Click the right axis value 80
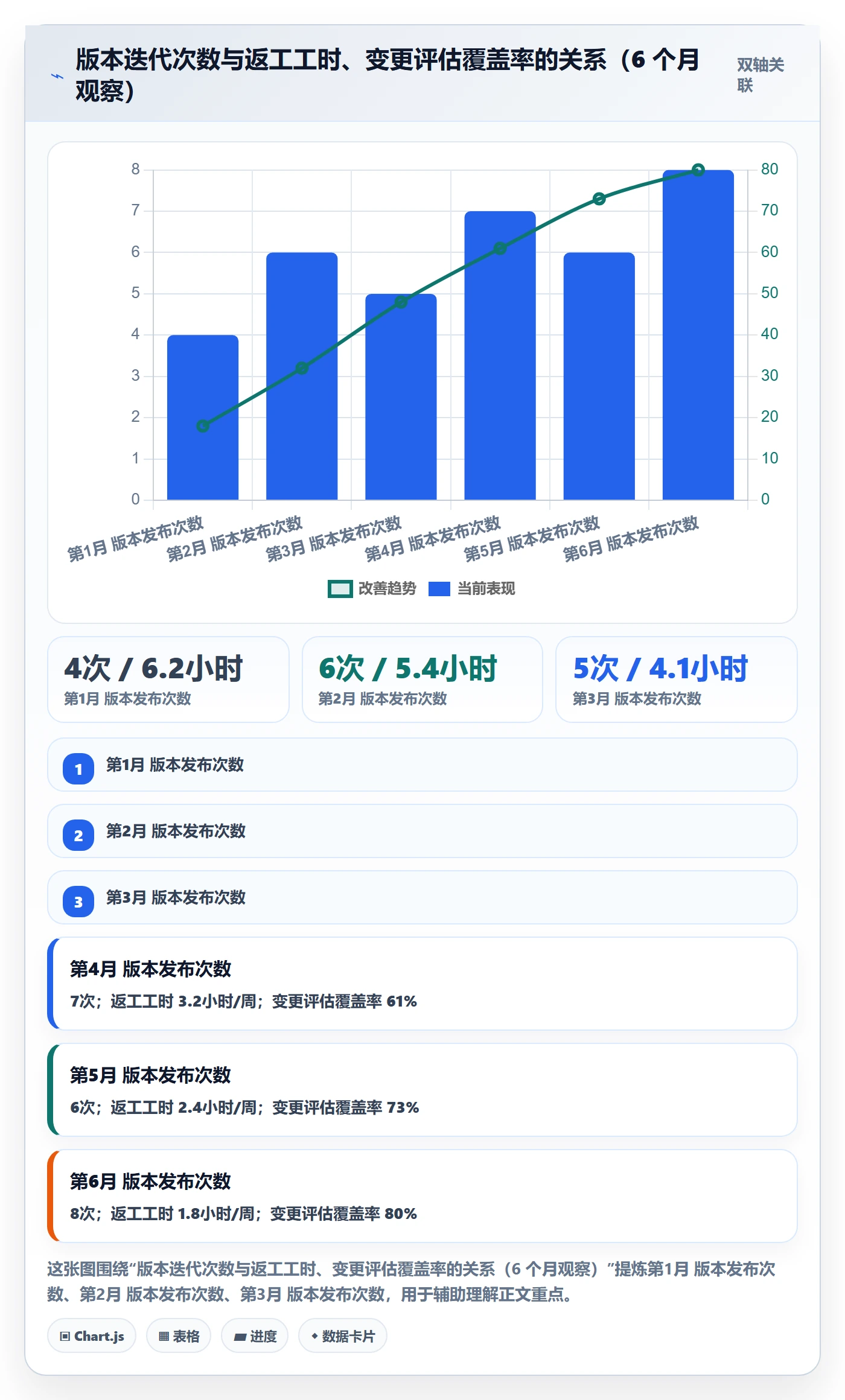Viewport: 845px width, 1400px height. [x=770, y=169]
